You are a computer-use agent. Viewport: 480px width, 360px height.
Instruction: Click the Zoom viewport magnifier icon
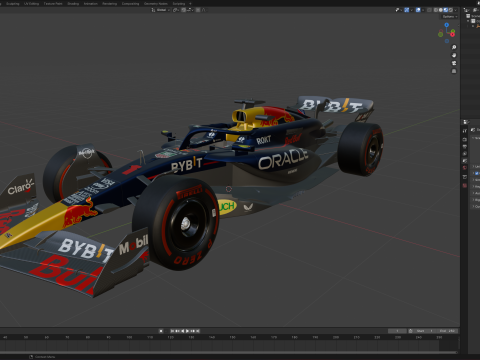454,47
